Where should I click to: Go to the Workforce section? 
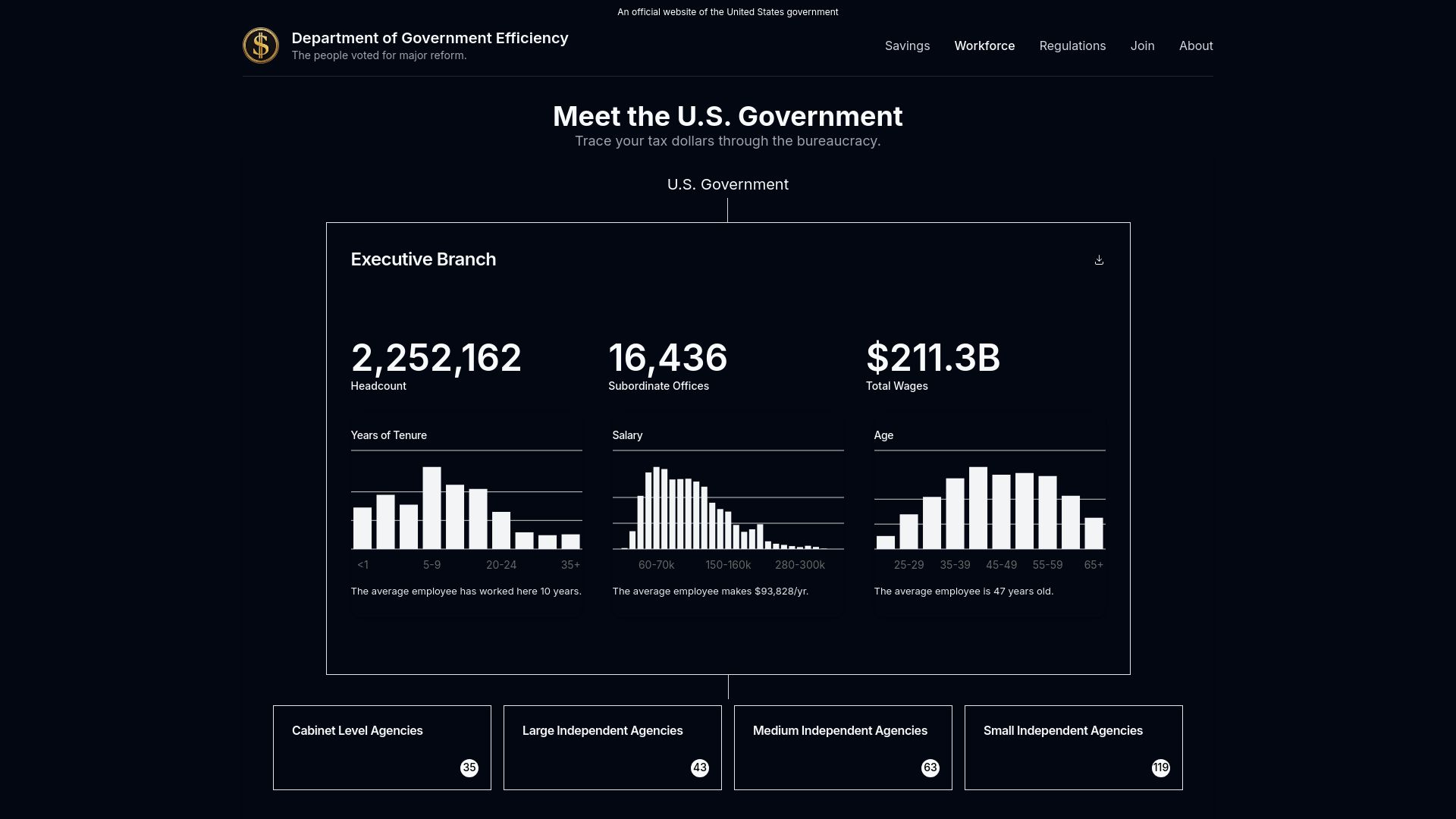(x=984, y=45)
